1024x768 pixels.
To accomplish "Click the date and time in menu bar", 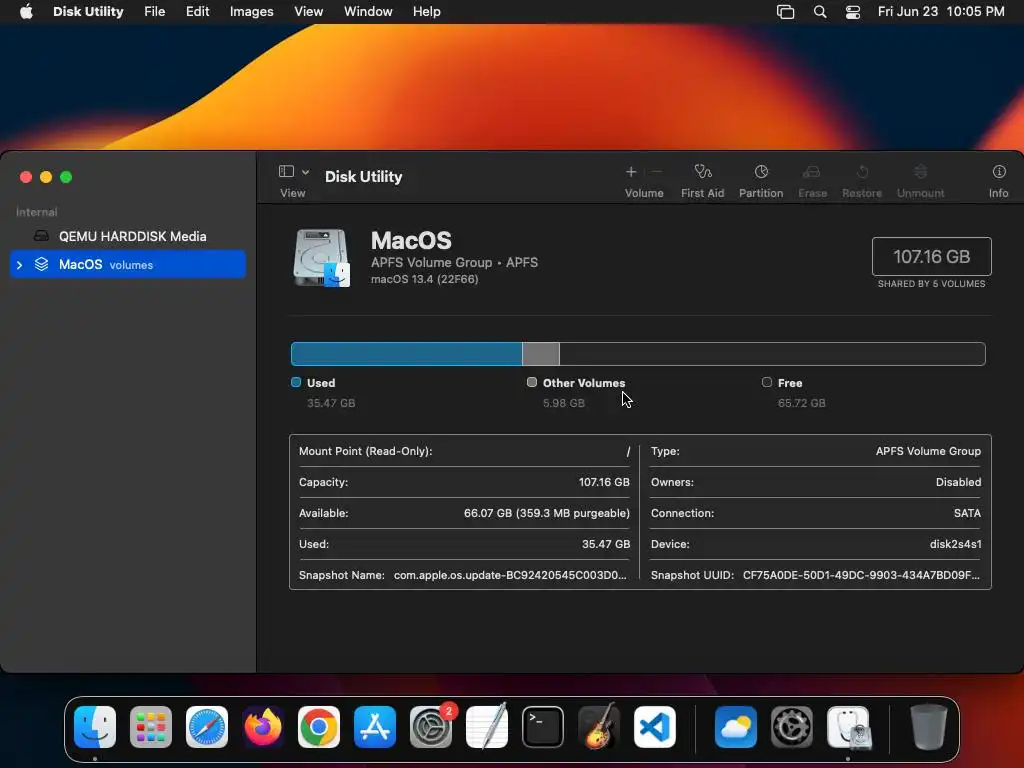I will point(941,12).
